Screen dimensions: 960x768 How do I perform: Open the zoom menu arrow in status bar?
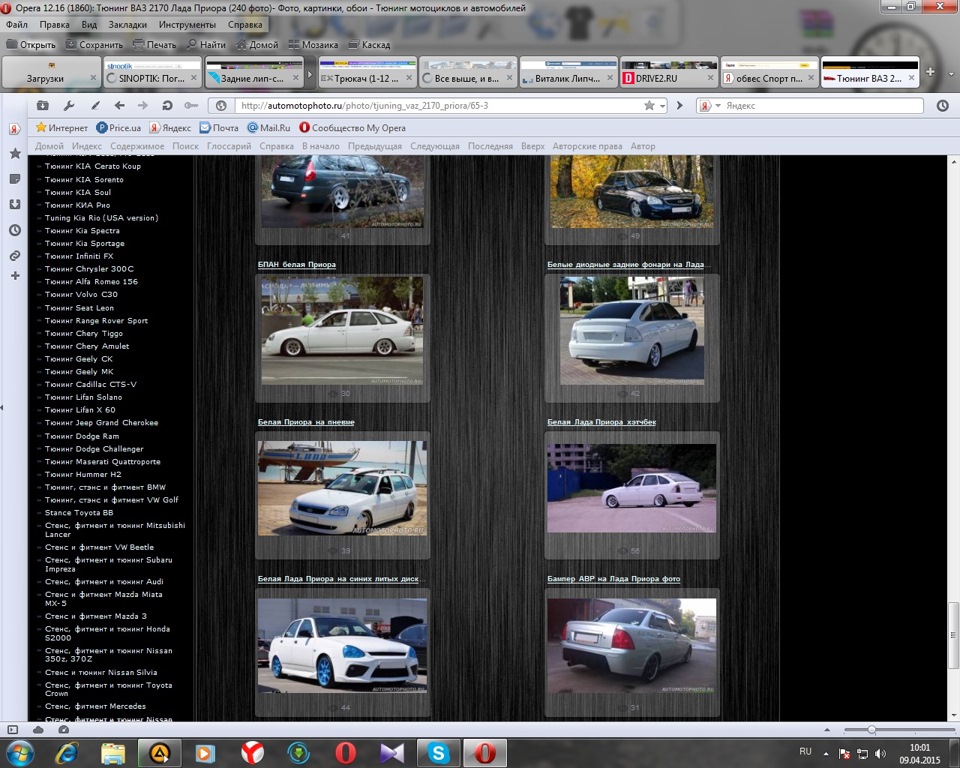tap(827, 729)
